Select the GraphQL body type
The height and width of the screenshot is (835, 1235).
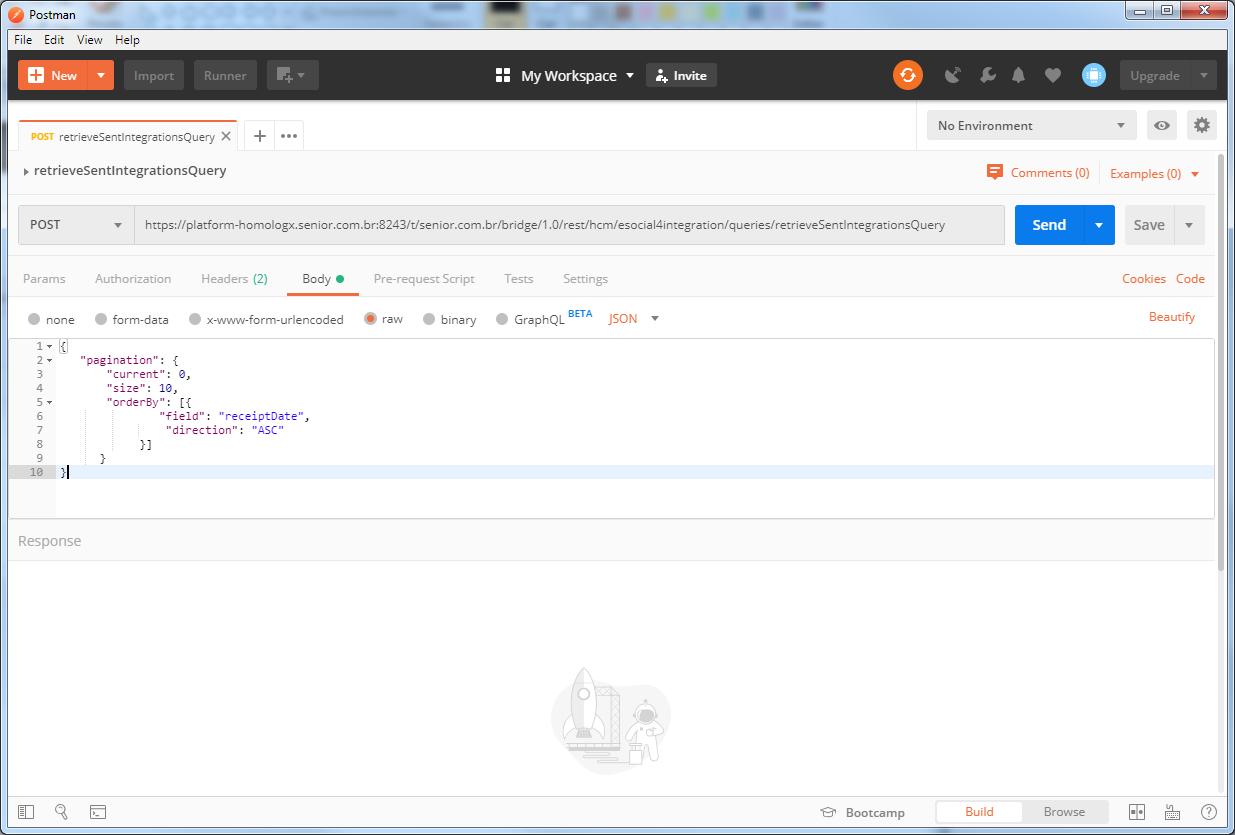coord(503,319)
